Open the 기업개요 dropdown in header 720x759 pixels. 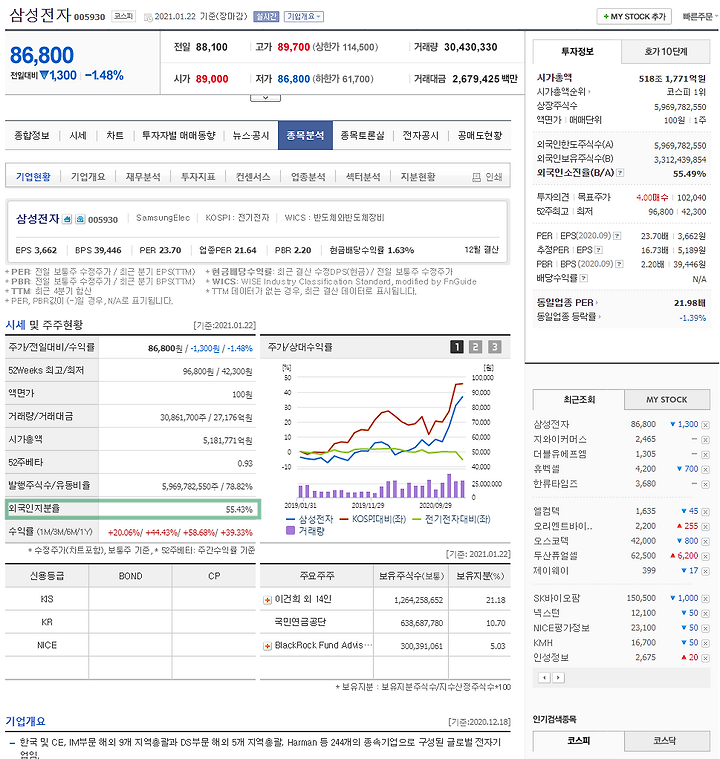tap(304, 16)
